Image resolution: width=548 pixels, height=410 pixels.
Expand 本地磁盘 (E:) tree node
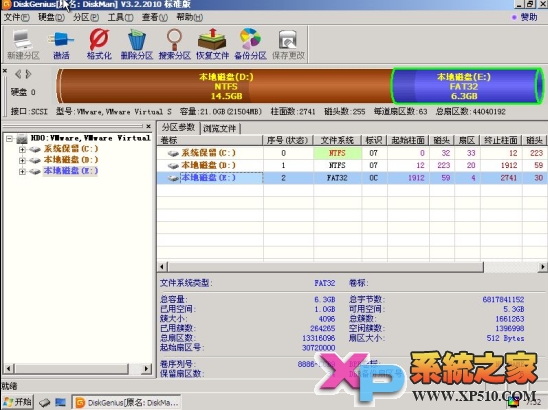click(x=22, y=172)
